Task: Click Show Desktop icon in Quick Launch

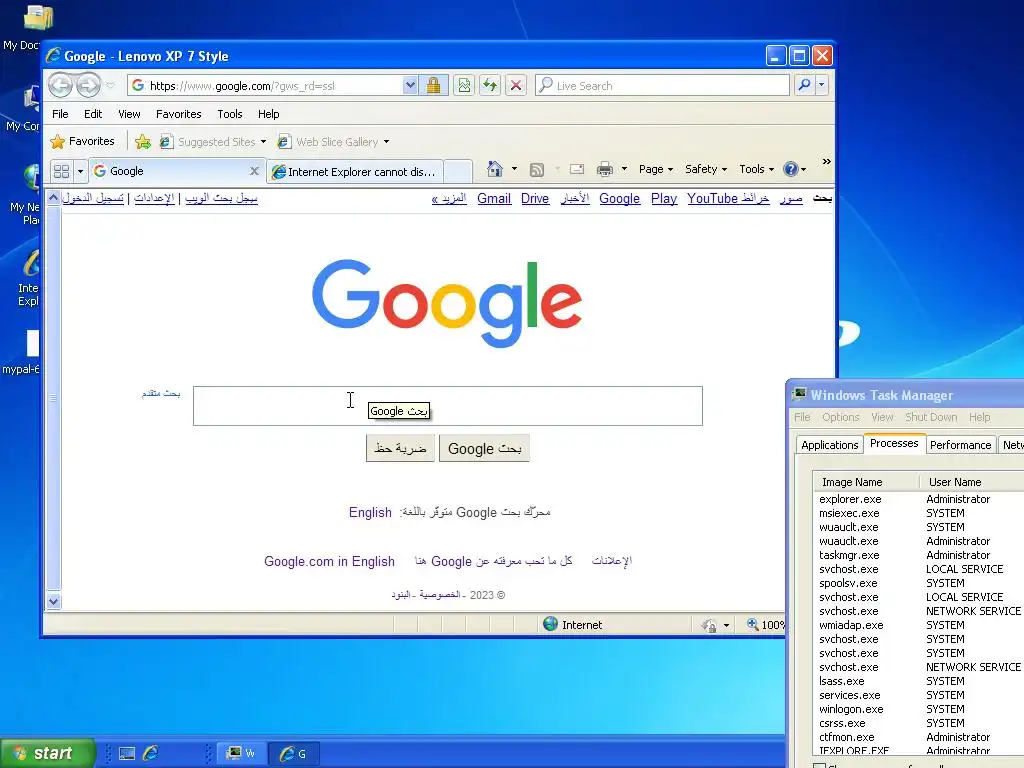Action: point(127,754)
